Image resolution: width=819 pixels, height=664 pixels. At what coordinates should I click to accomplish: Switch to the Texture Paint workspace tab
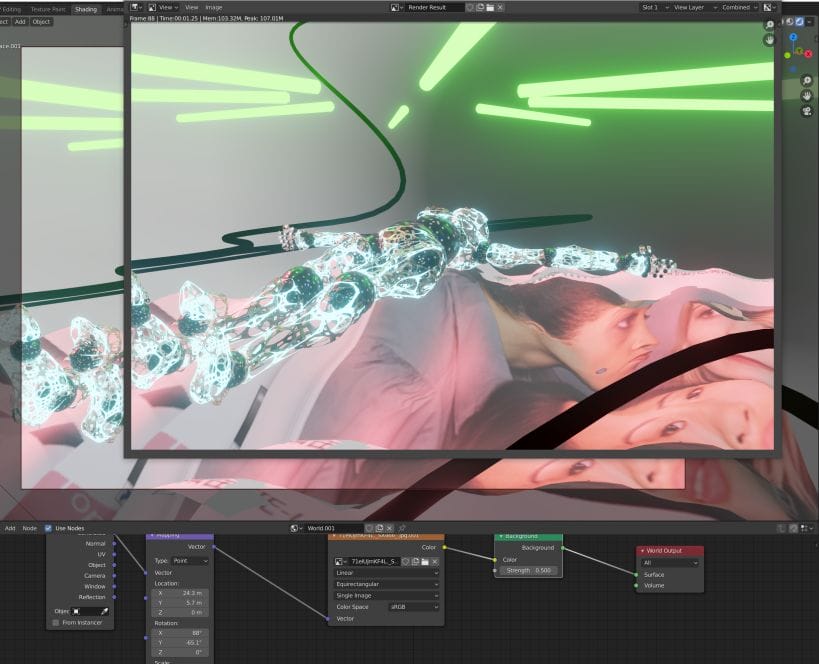(x=48, y=9)
